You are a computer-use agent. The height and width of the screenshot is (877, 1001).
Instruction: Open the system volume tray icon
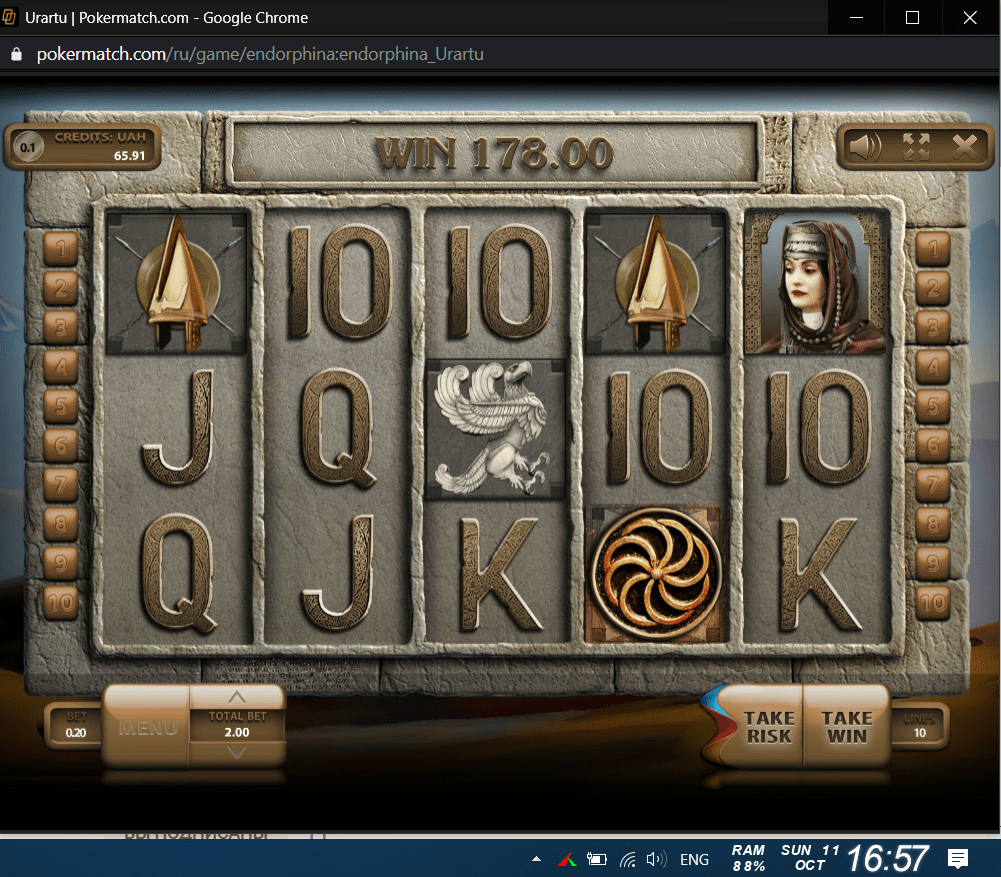coord(656,859)
